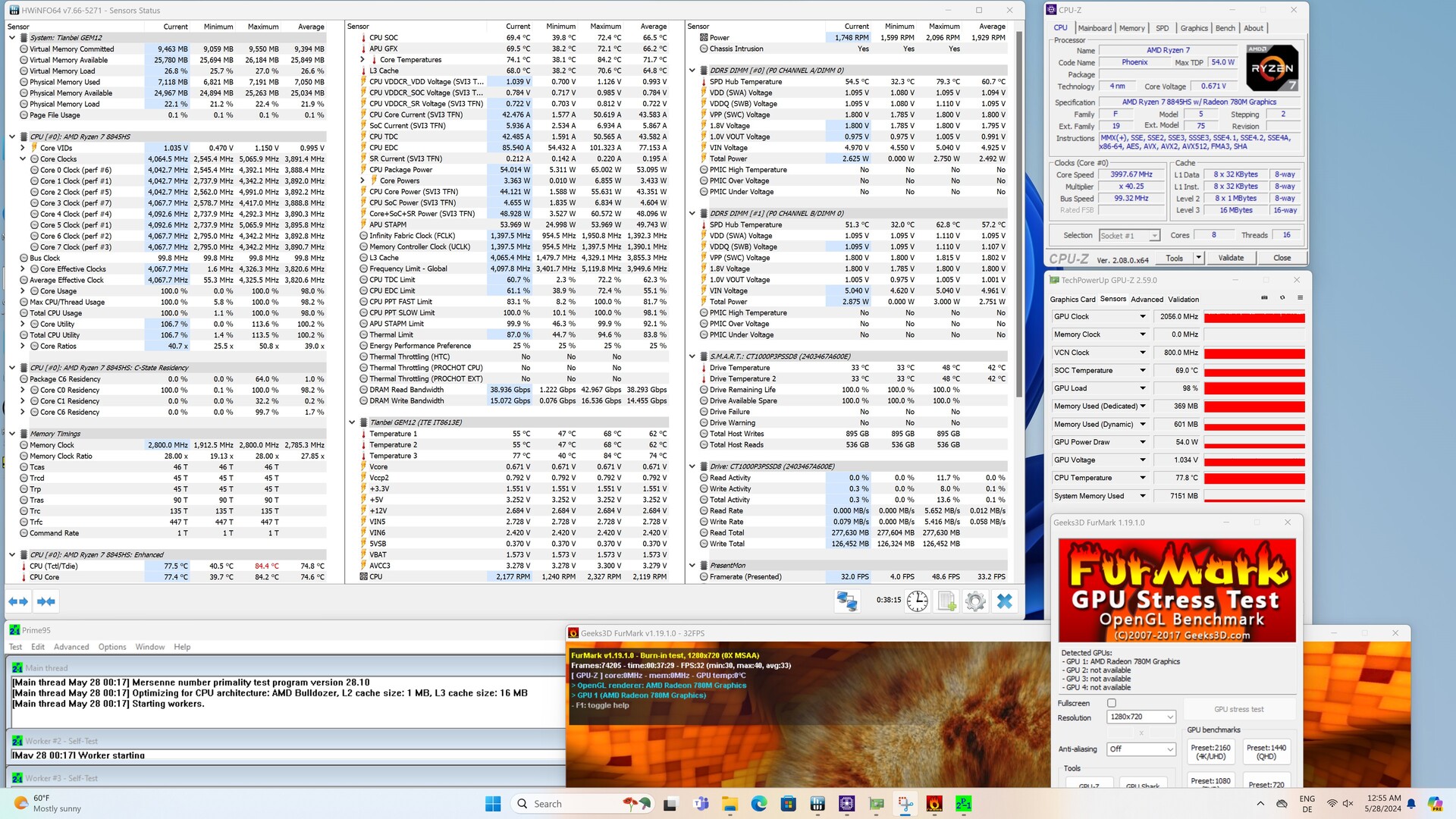This screenshot has height=819, width=1456.
Task: Click HWiNFO expand columns arrows icon
Action: 18,601
